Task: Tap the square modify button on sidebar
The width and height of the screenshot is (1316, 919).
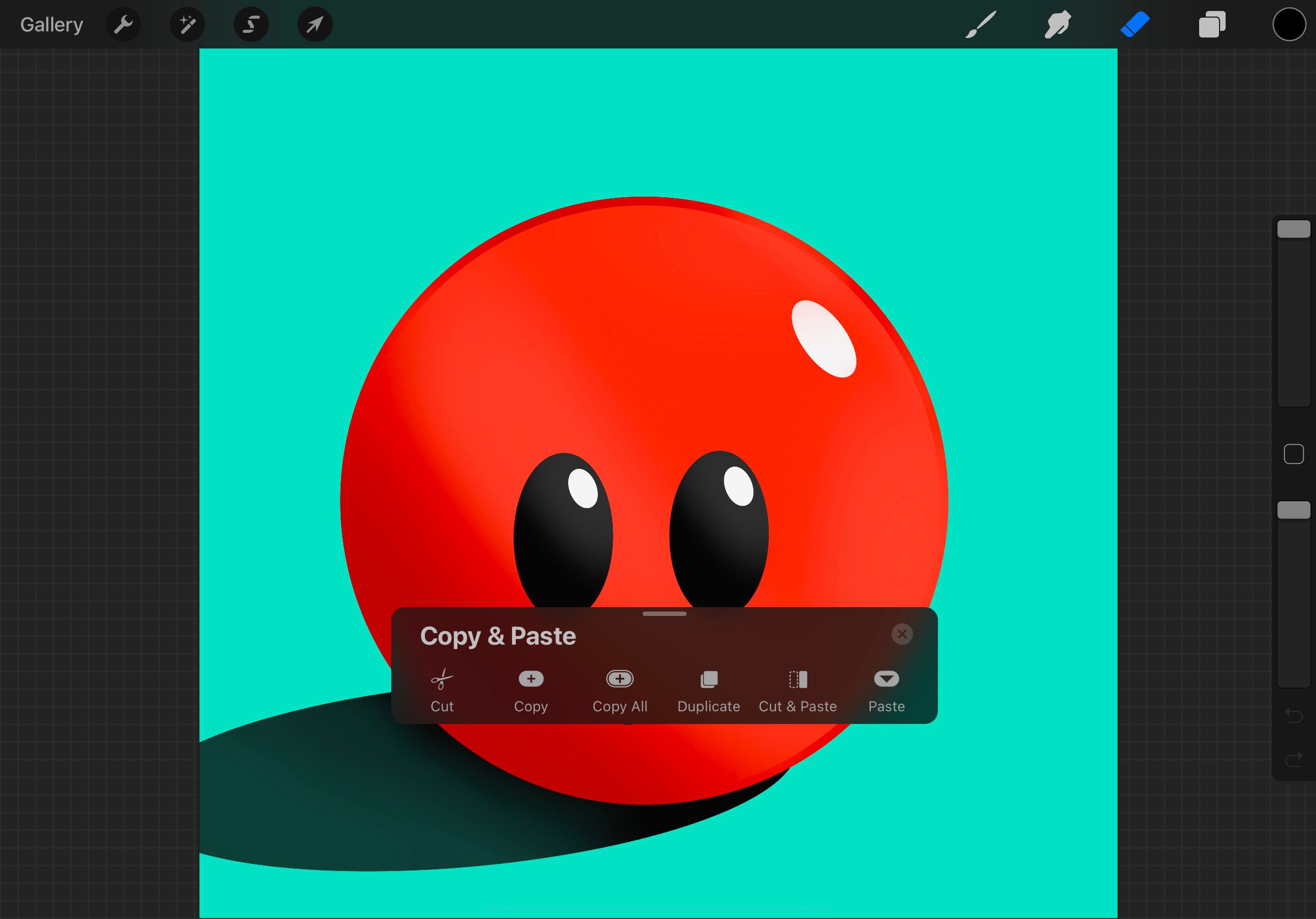Action: tap(1293, 455)
